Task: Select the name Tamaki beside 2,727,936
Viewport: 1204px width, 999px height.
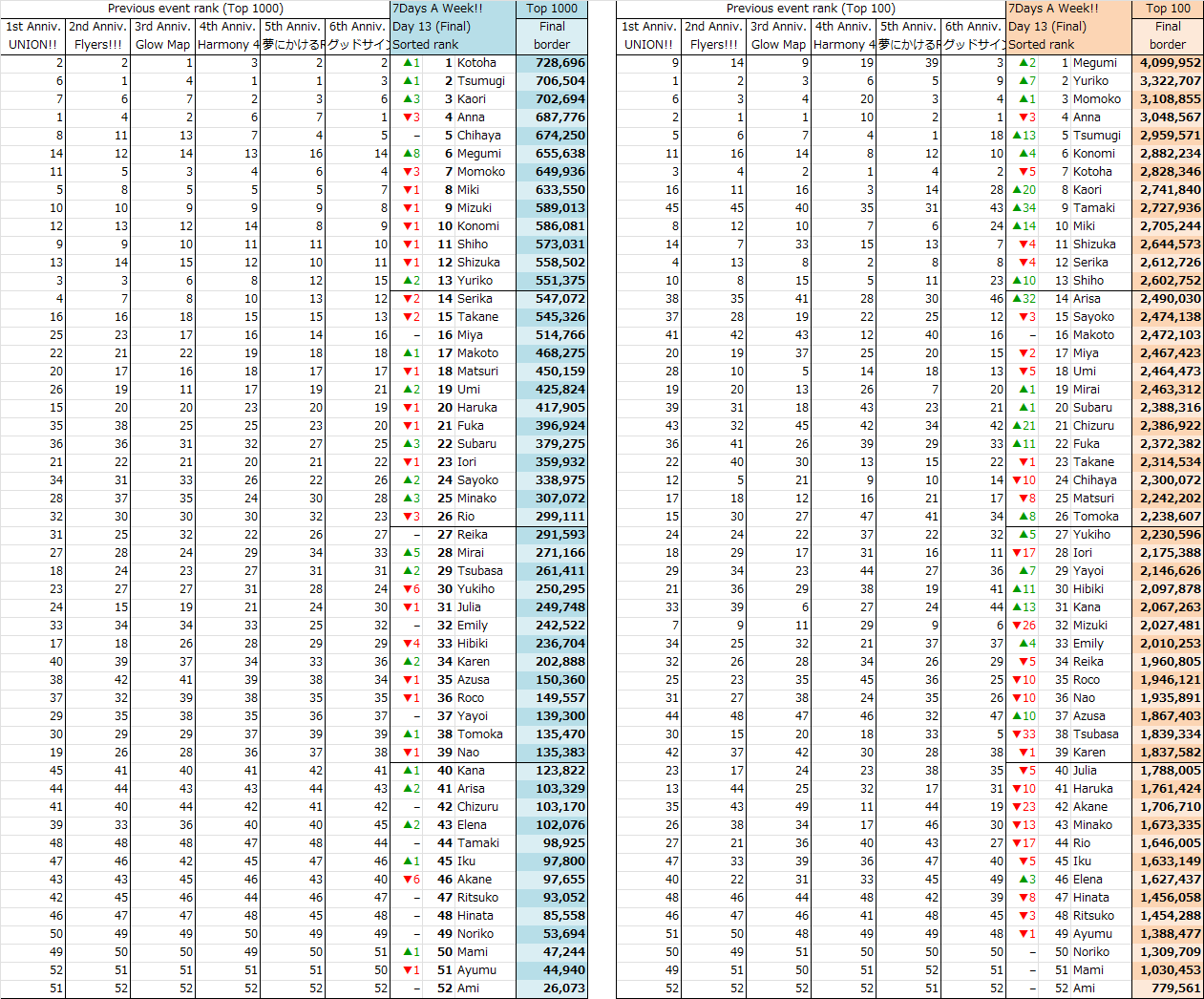Action: [1093, 208]
